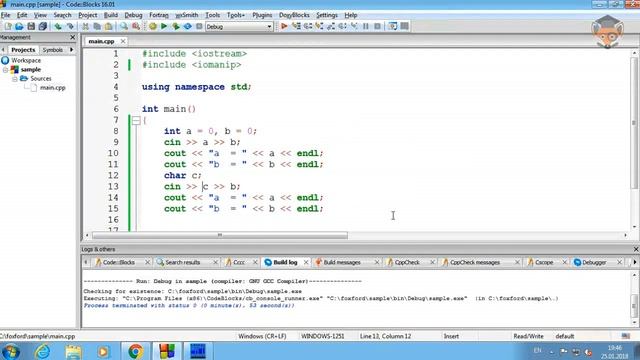This screenshot has height=360, width=640.
Task: Click the Redo toolbar icon
Action: tap(70, 27)
